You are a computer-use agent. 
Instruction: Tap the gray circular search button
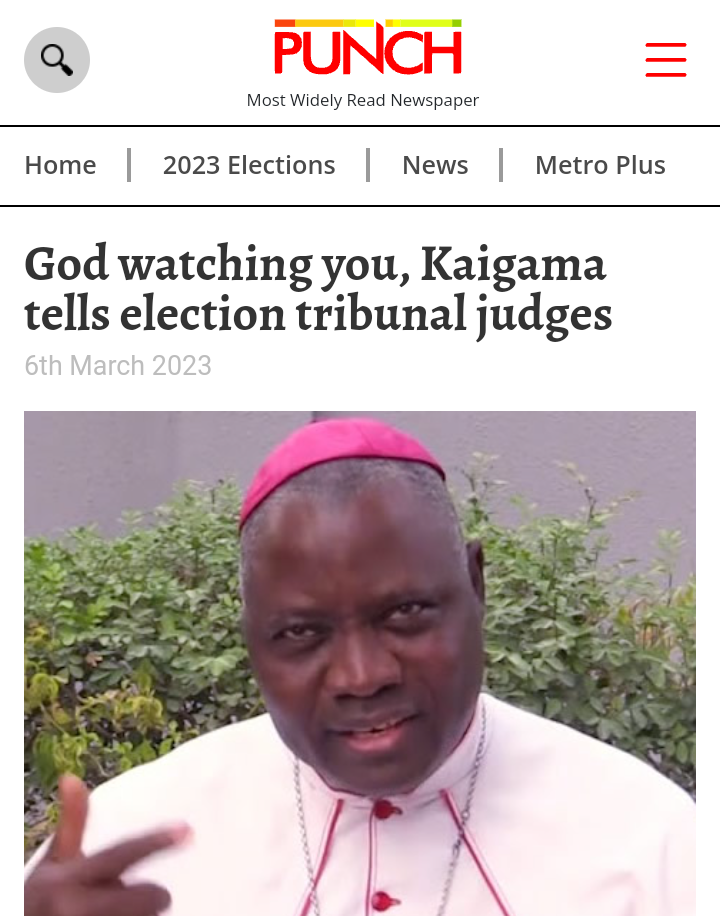click(57, 60)
